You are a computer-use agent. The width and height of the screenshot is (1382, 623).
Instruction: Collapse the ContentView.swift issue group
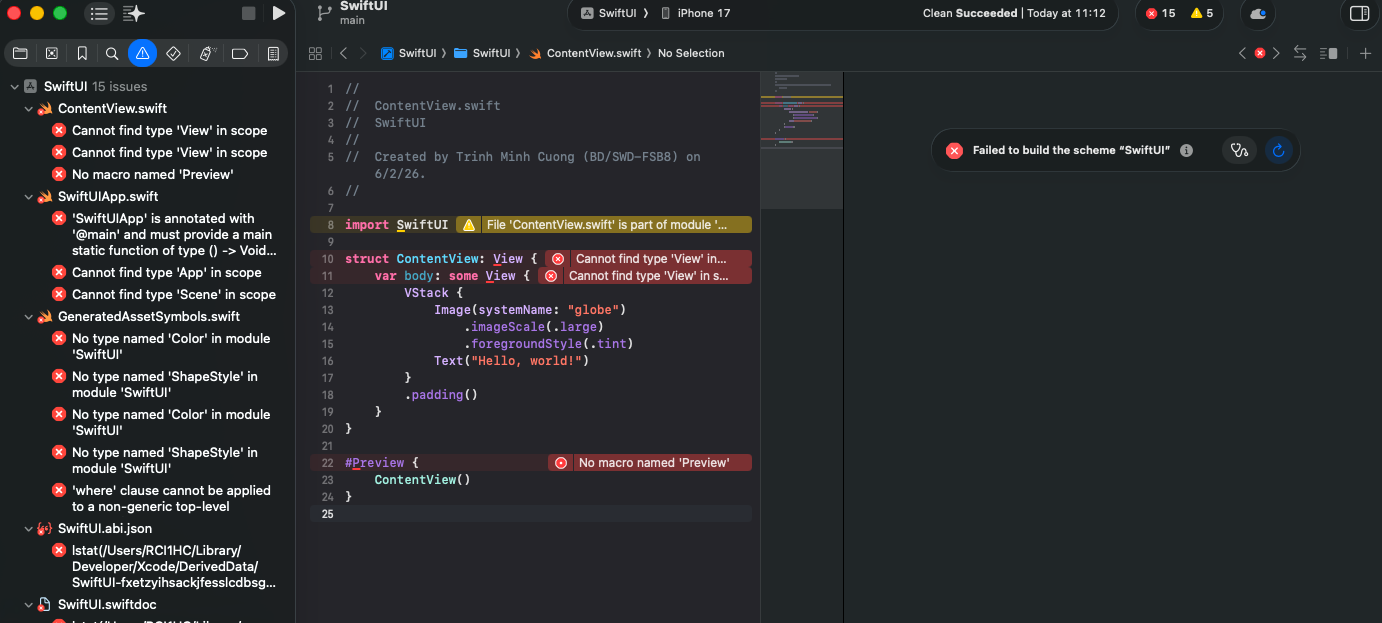click(29, 109)
